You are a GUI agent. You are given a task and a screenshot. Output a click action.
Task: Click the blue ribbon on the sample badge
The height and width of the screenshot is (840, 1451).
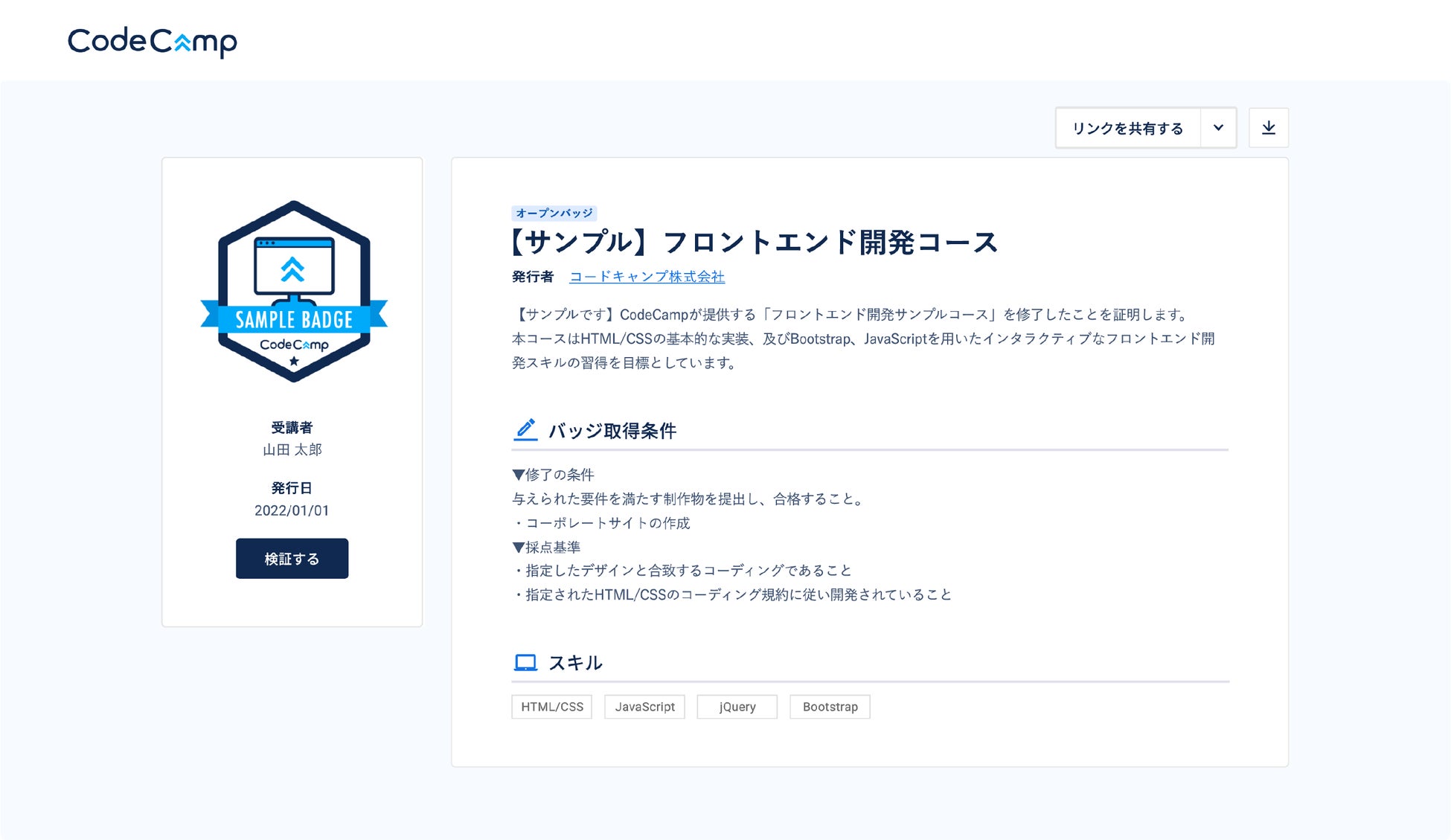pos(292,320)
